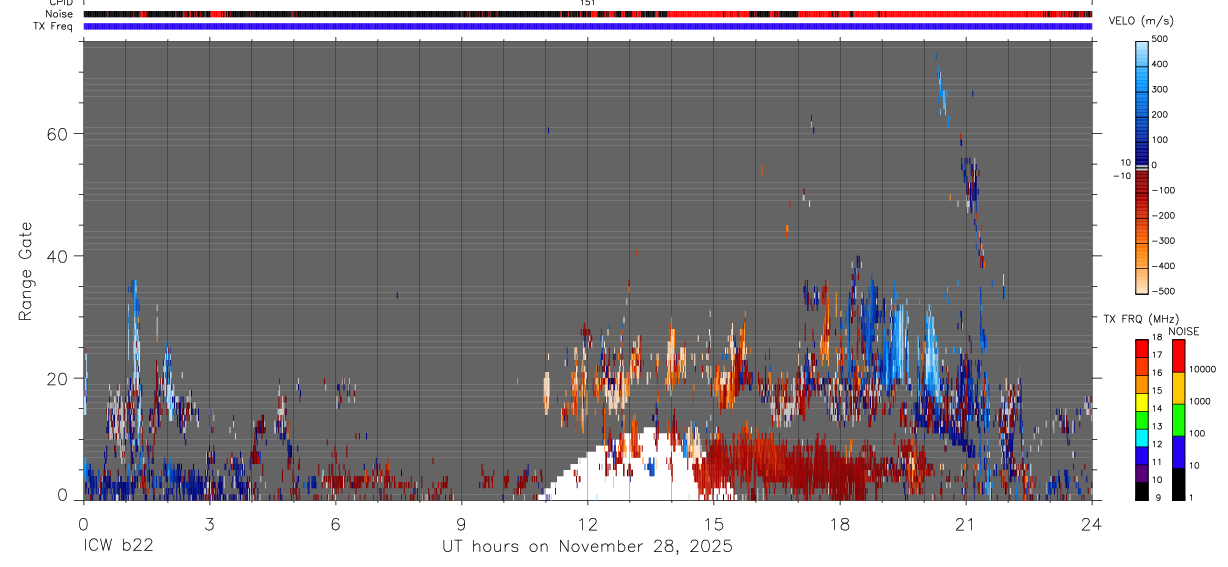1228x567 pixels.
Task: Click the 1000 label on NOISE legend
Action: click(x=1200, y=401)
